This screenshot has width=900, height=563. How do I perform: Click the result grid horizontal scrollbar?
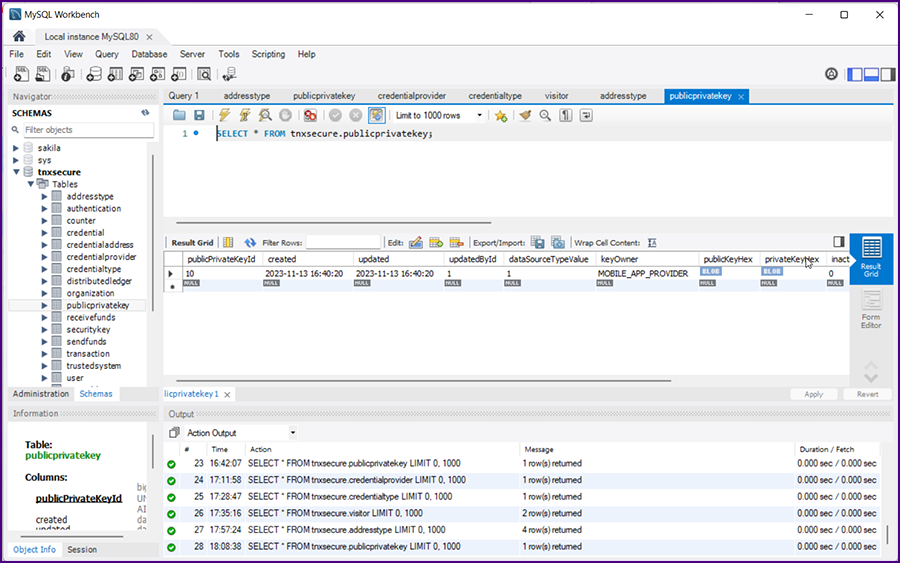point(424,380)
